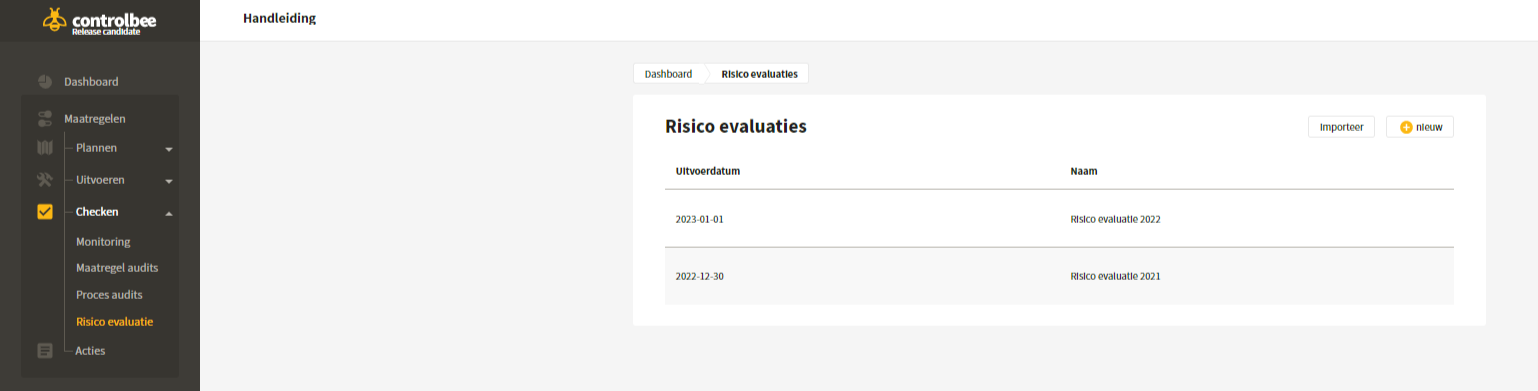Image resolution: width=1538 pixels, height=391 pixels.
Task: Go to Dashboard breadcrumb
Action: [x=668, y=74]
